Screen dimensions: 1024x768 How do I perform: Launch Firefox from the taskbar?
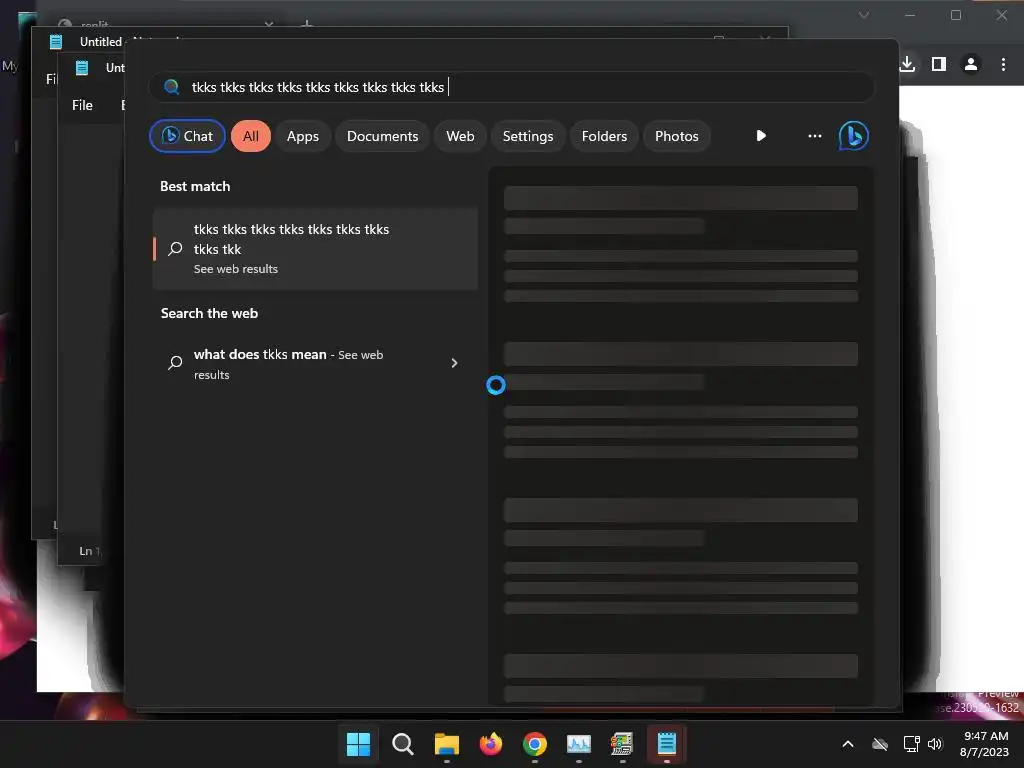pos(490,744)
